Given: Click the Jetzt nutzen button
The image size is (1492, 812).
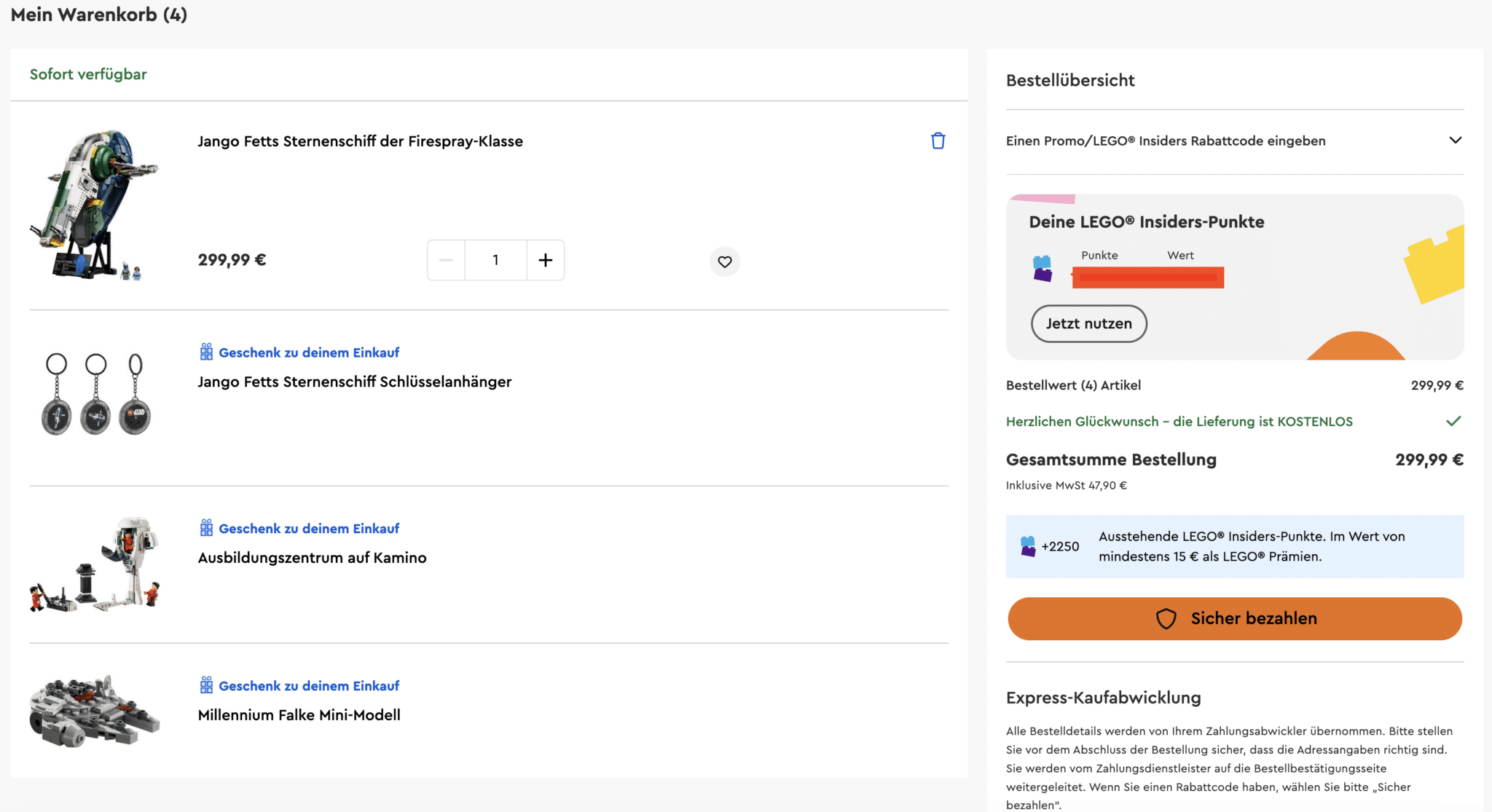Looking at the screenshot, I should 1088,323.
